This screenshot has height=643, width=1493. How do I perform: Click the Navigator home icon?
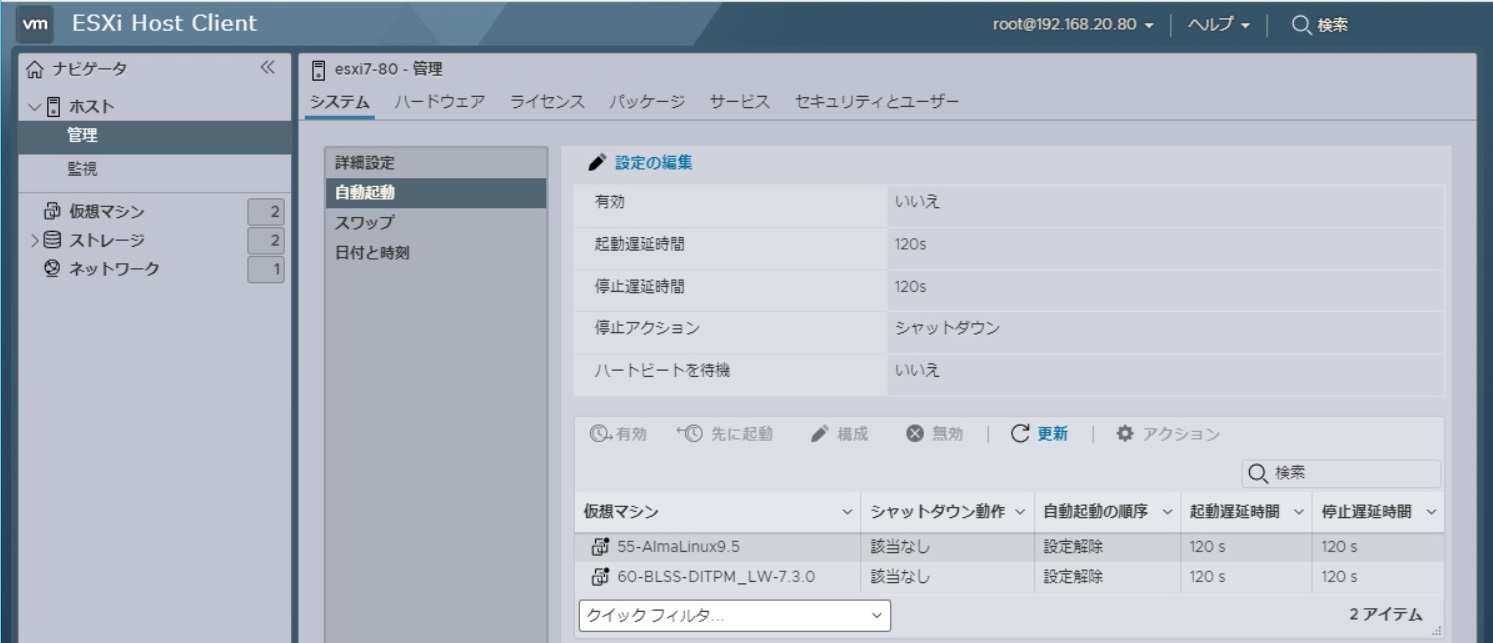click(35, 69)
